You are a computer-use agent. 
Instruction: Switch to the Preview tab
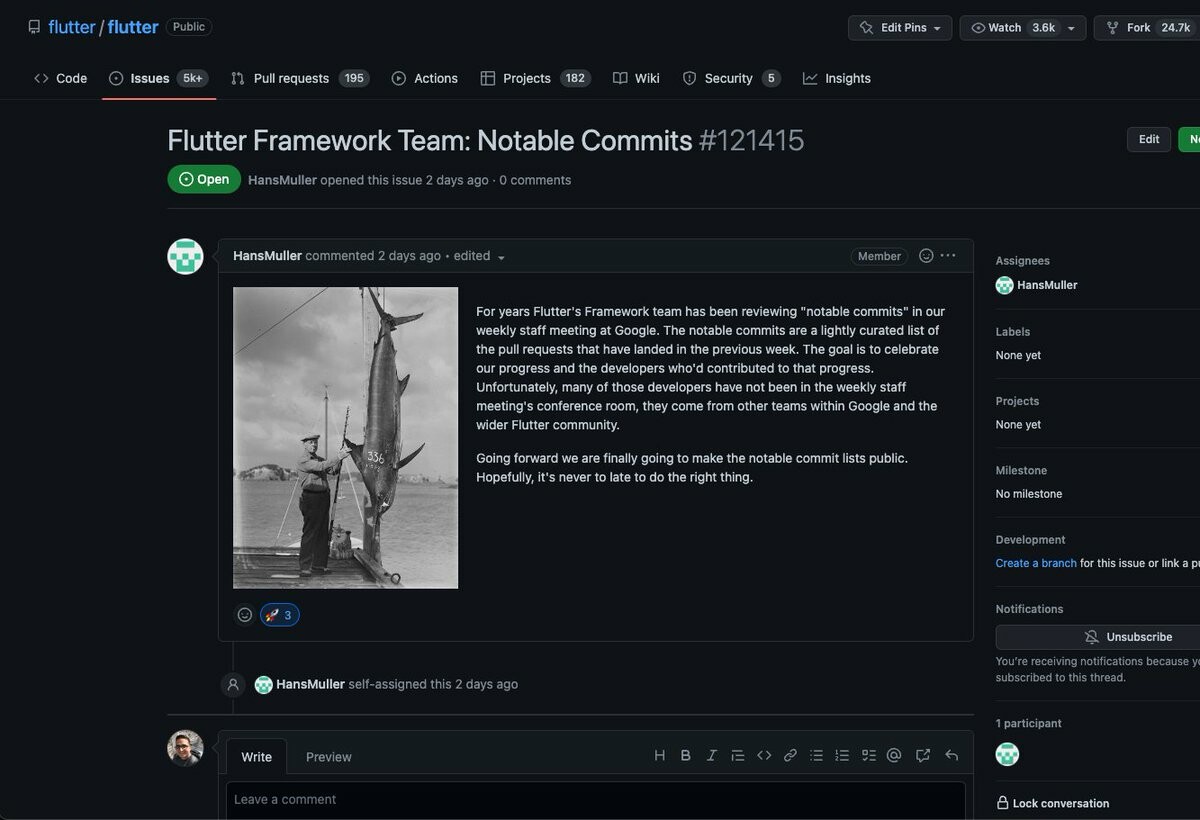click(328, 757)
